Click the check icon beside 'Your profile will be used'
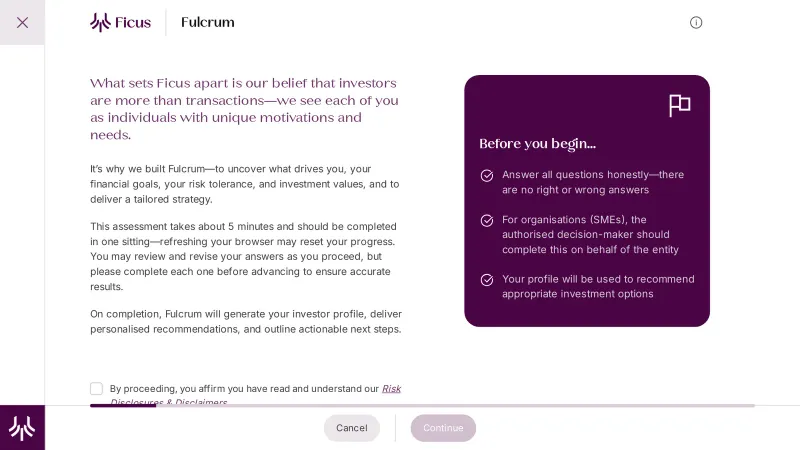 [x=487, y=280]
